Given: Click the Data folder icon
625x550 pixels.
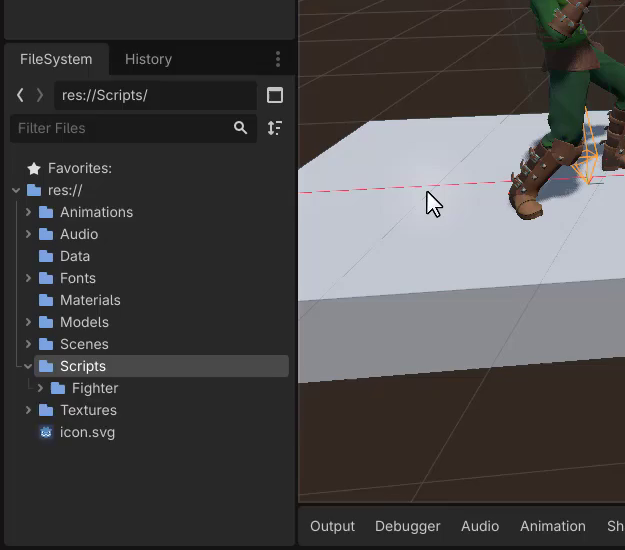Looking at the screenshot, I should tap(46, 256).
